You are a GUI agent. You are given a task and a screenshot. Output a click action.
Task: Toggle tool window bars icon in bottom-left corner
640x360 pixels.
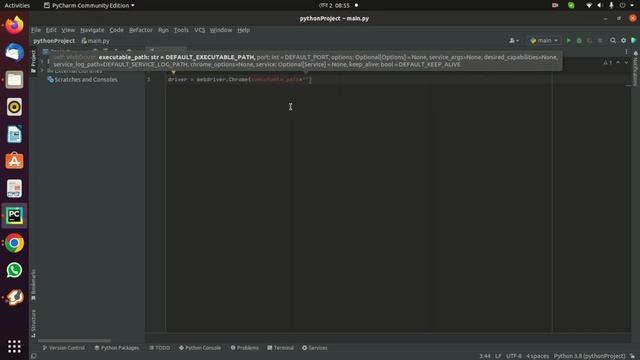pyautogui.click(x=33, y=356)
